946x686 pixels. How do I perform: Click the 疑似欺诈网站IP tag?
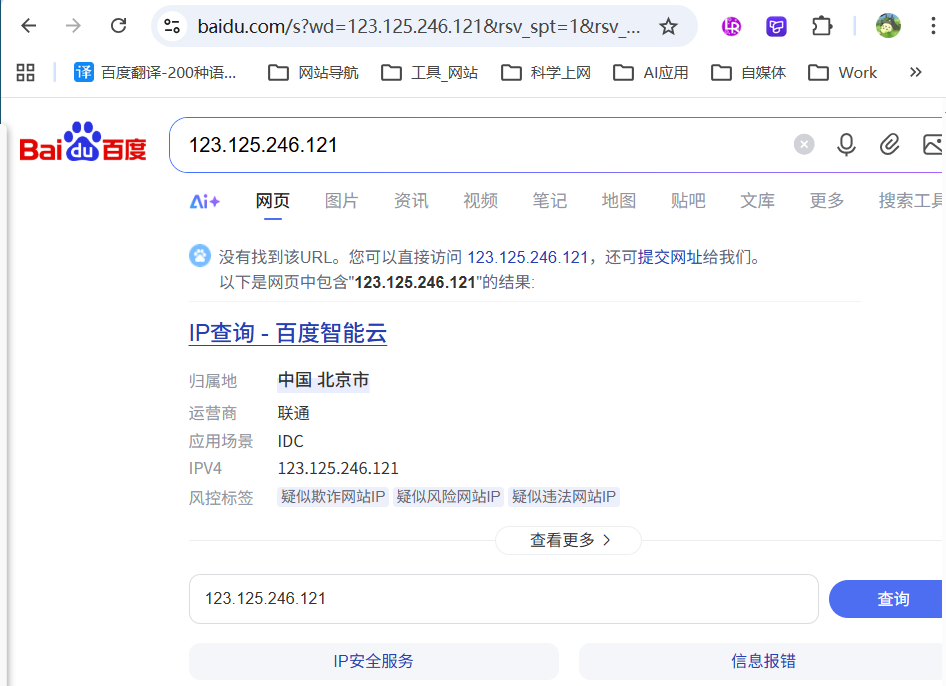pyautogui.click(x=333, y=497)
